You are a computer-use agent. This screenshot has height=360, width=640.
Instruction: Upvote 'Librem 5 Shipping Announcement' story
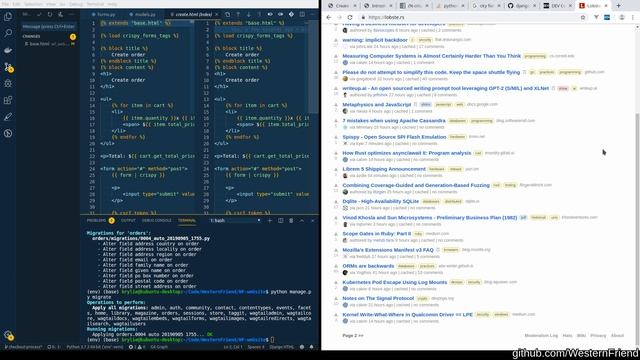[x=336, y=169]
